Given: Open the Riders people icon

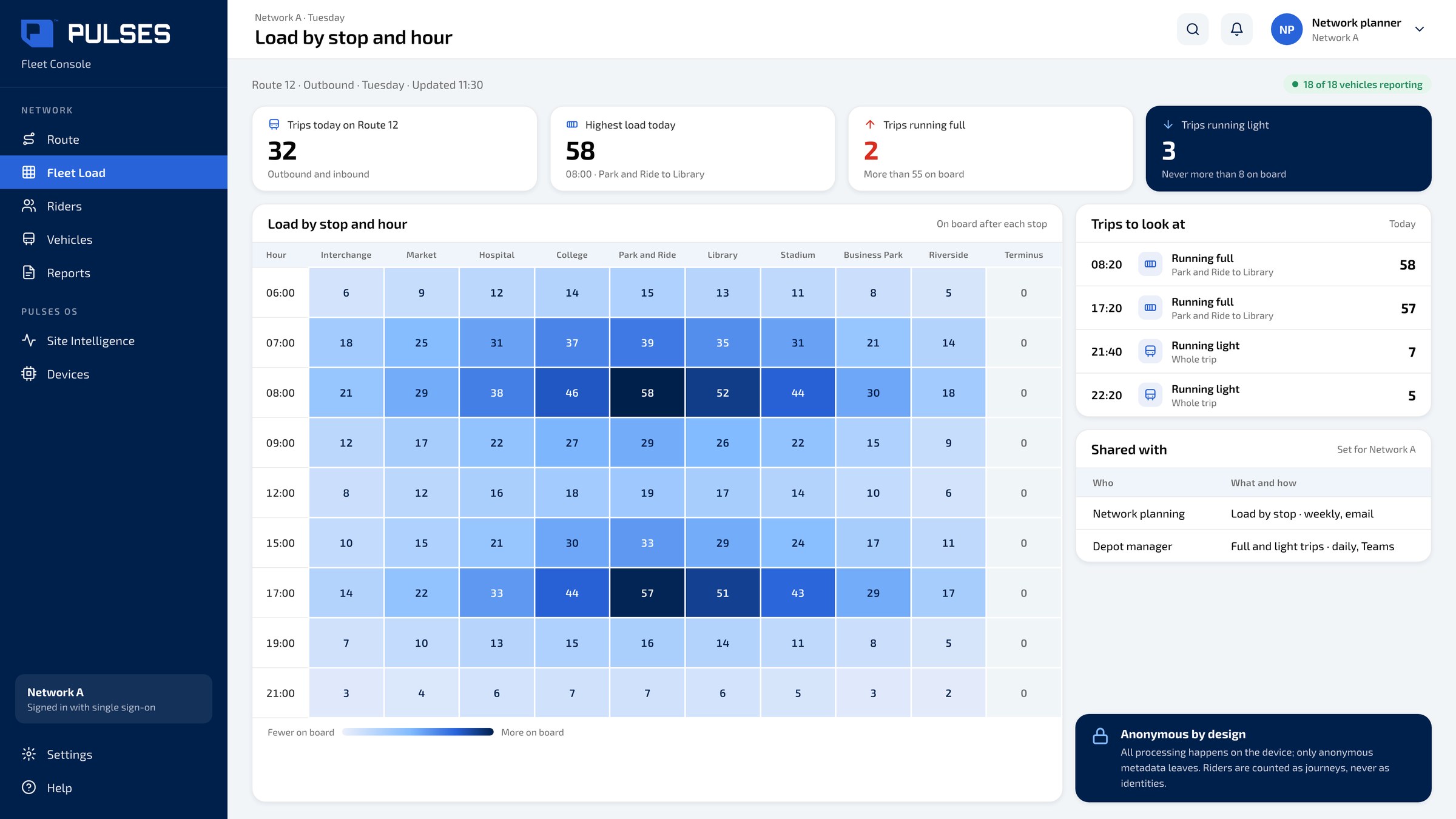Looking at the screenshot, I should click(x=29, y=206).
